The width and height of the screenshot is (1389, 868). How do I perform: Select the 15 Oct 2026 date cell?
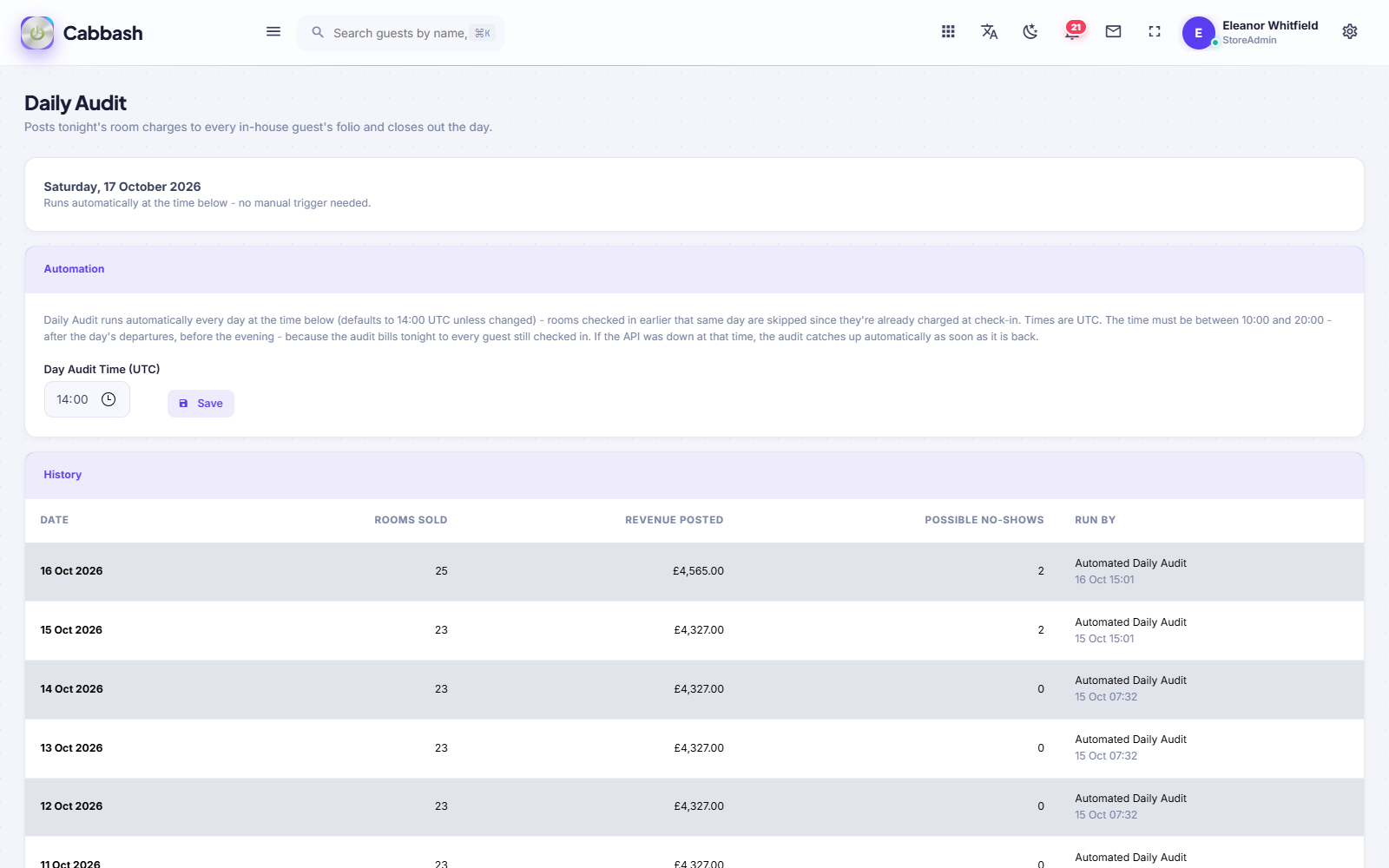point(71,630)
